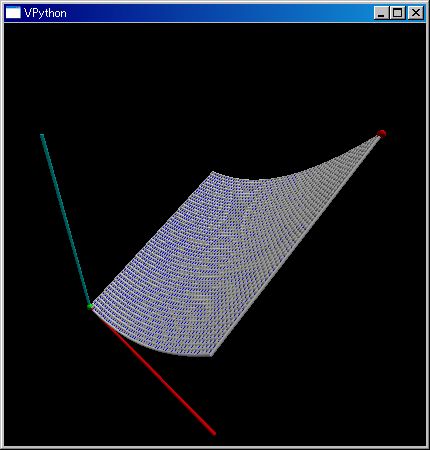Image resolution: width=430 pixels, height=450 pixels.
Task: Select the small red sphere marker
Action: point(382,134)
